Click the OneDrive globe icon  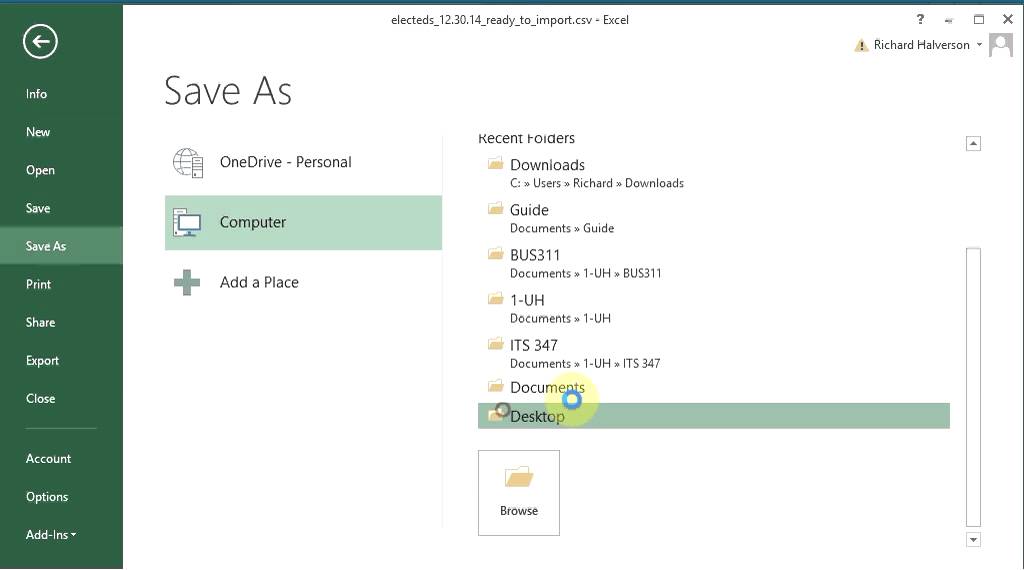188,163
